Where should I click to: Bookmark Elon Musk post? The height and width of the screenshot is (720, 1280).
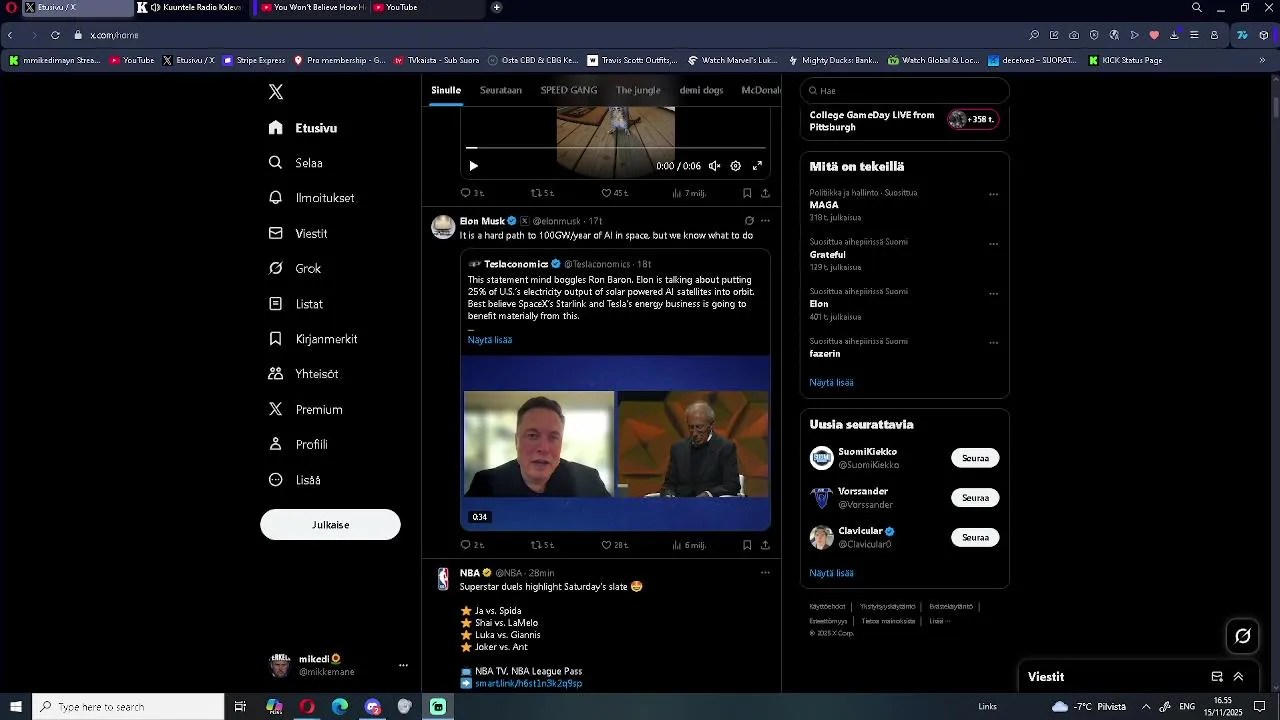pyautogui.click(x=747, y=545)
